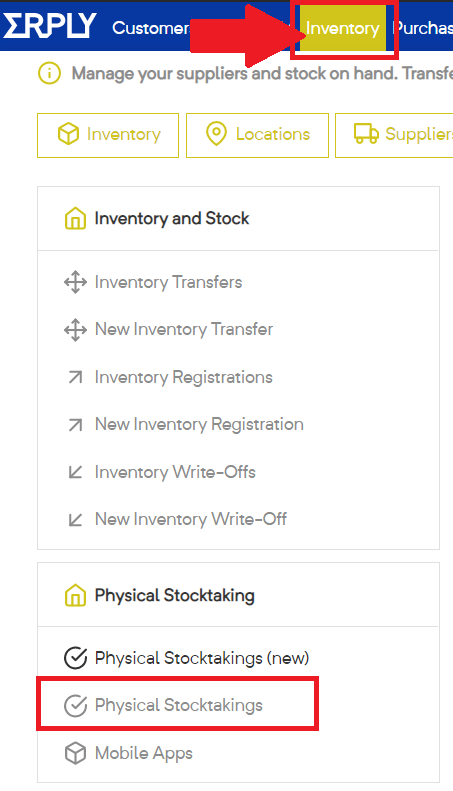The height and width of the screenshot is (791, 453).
Task: Click the ERPLY logo
Action: tap(49, 26)
